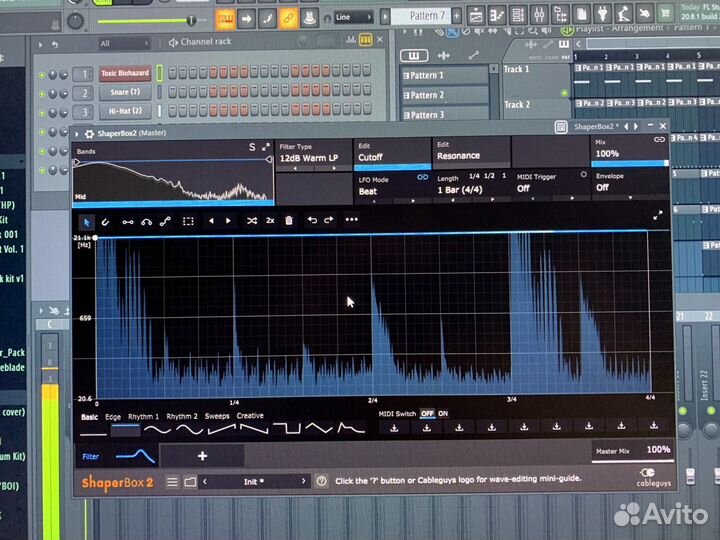The image size is (720, 540).
Task: Open the MIDI Trigger settings gear
Action: coord(584,175)
